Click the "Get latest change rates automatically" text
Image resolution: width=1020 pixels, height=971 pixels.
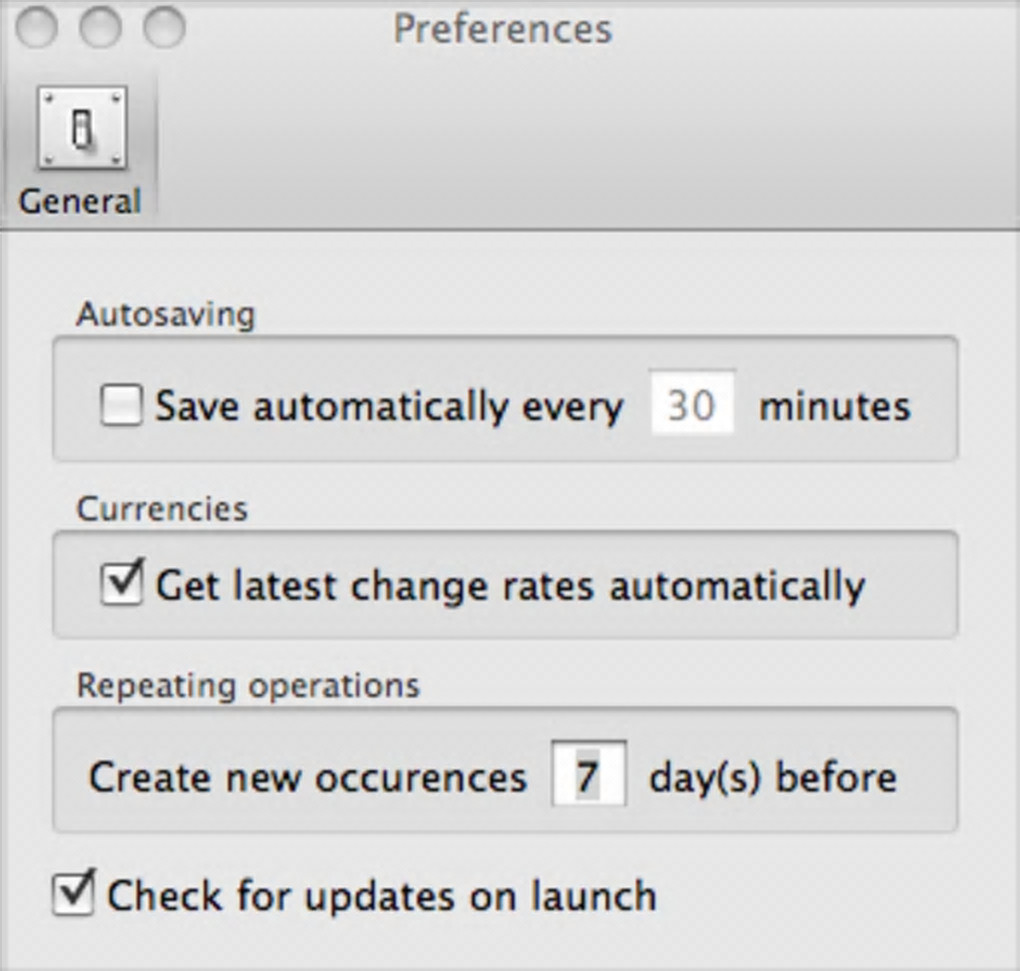tap(510, 585)
